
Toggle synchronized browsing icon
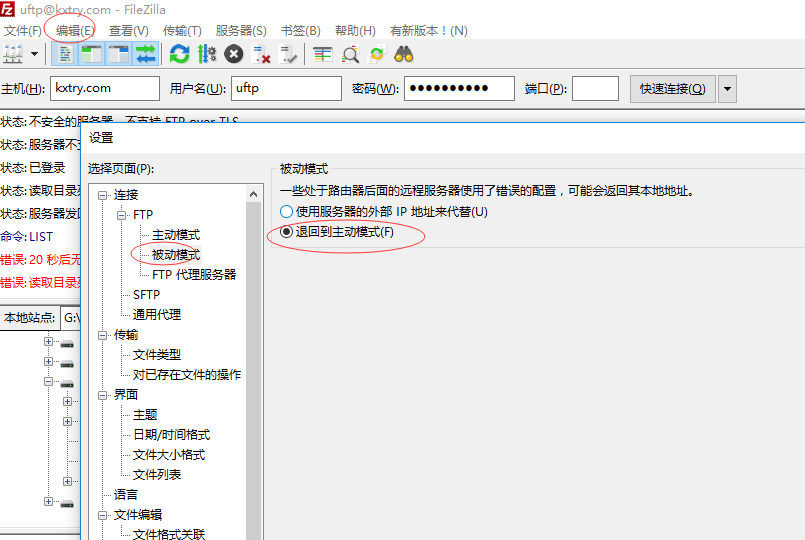[377, 54]
